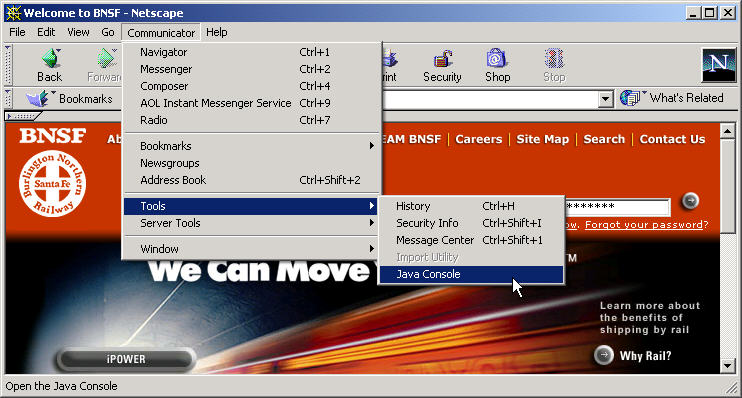Click the page scrollbar down arrow
This screenshot has width=742, height=398.
tap(727, 365)
